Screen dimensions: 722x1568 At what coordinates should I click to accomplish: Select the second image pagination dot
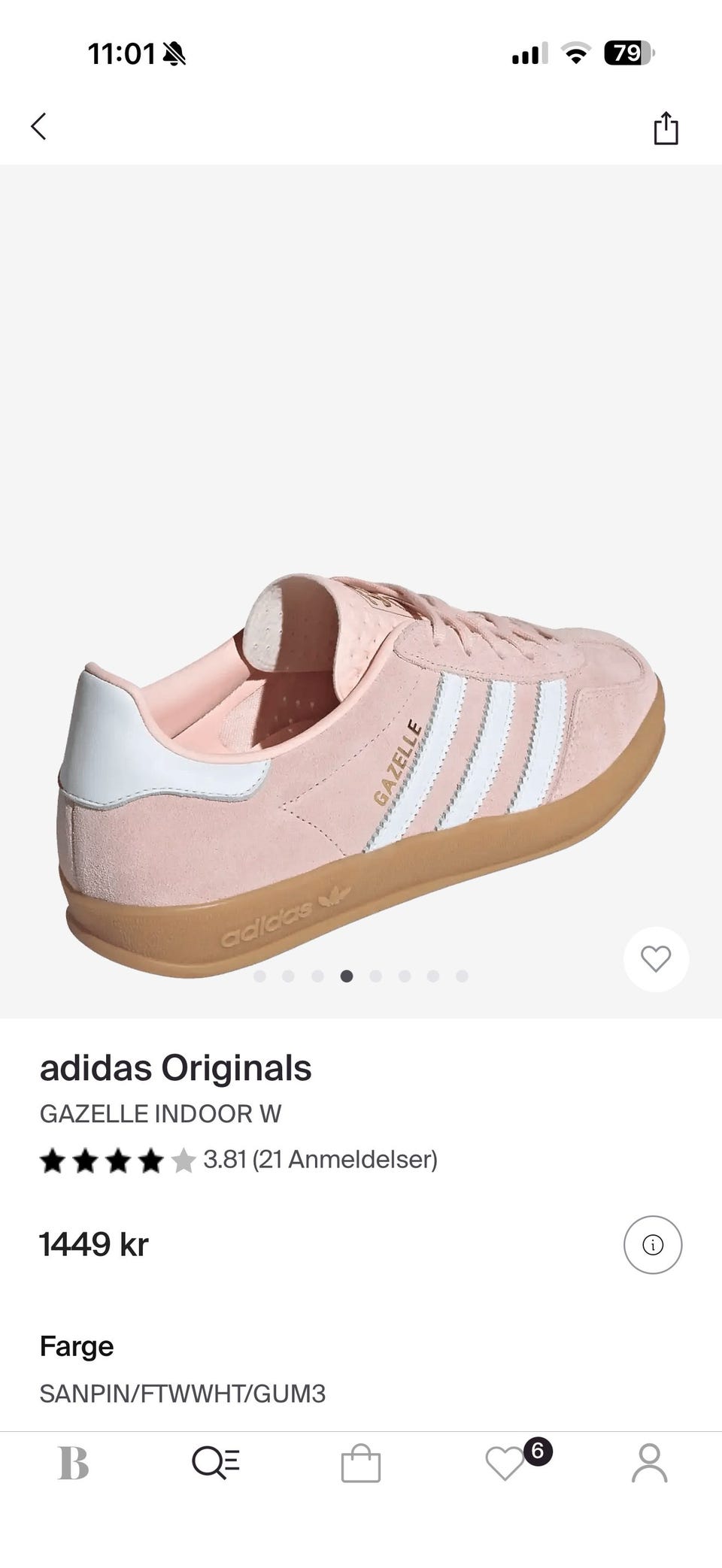288,976
